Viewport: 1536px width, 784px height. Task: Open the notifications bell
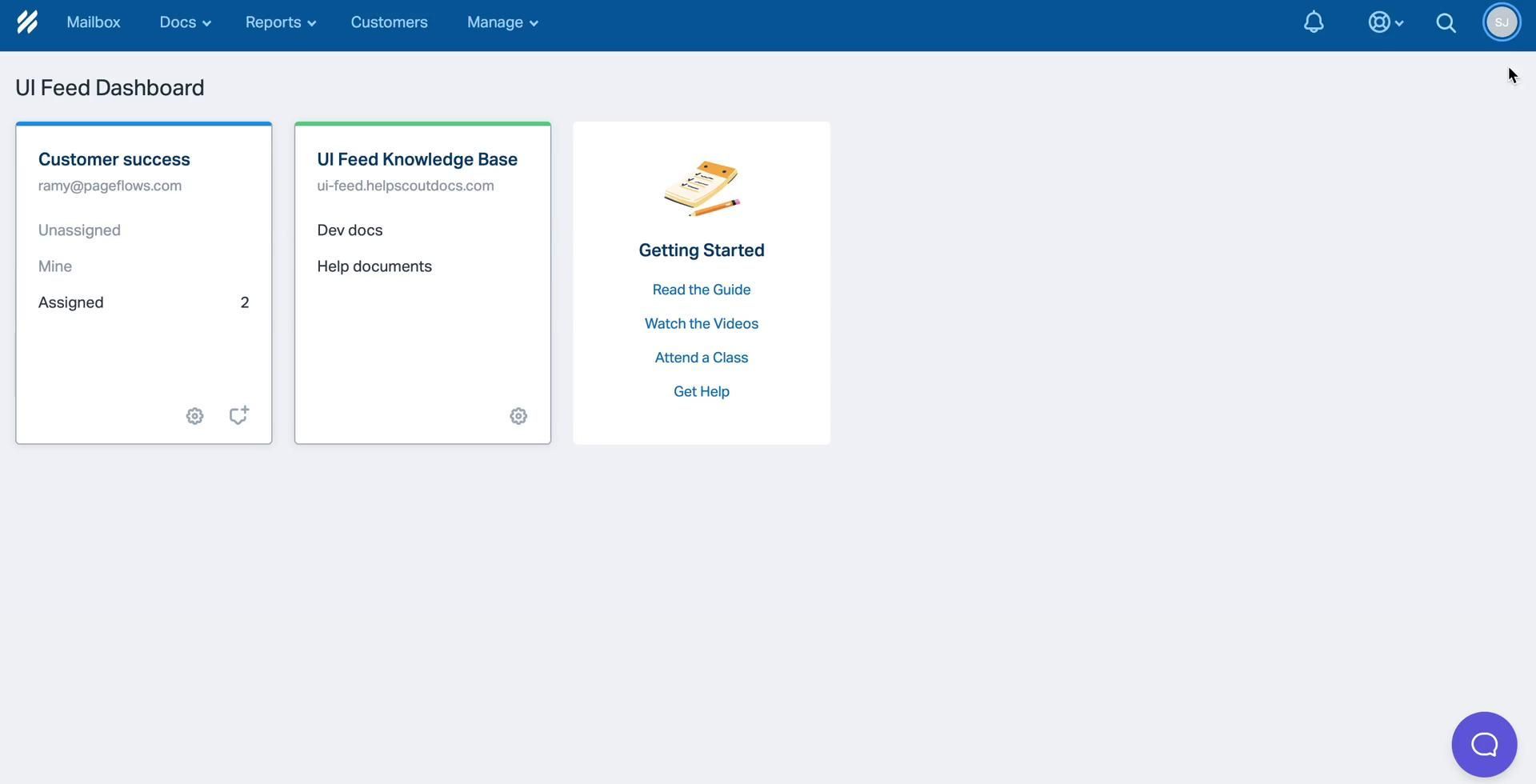[1314, 22]
